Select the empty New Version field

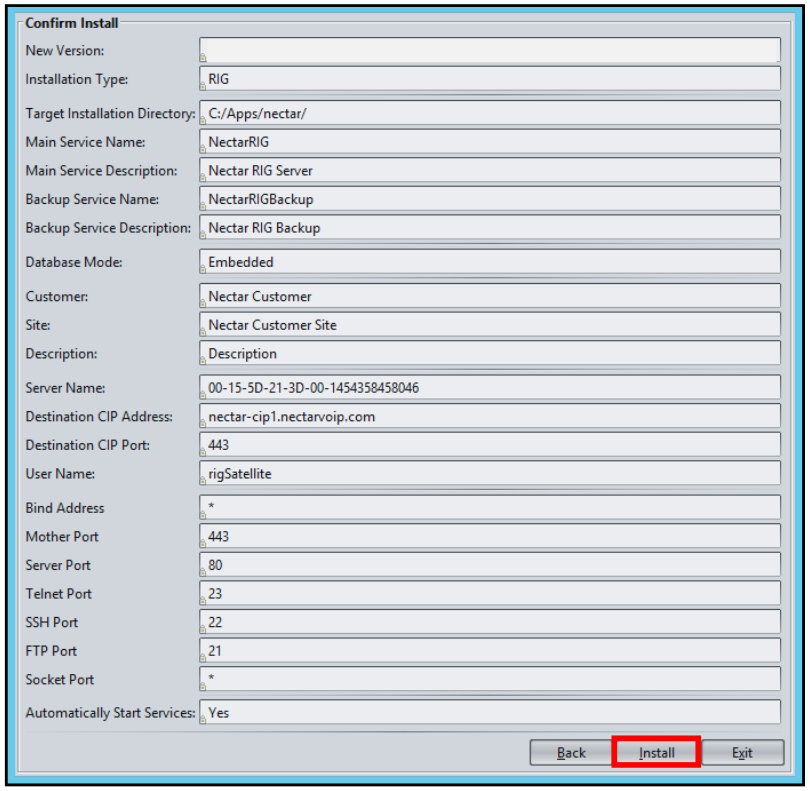(x=490, y=50)
